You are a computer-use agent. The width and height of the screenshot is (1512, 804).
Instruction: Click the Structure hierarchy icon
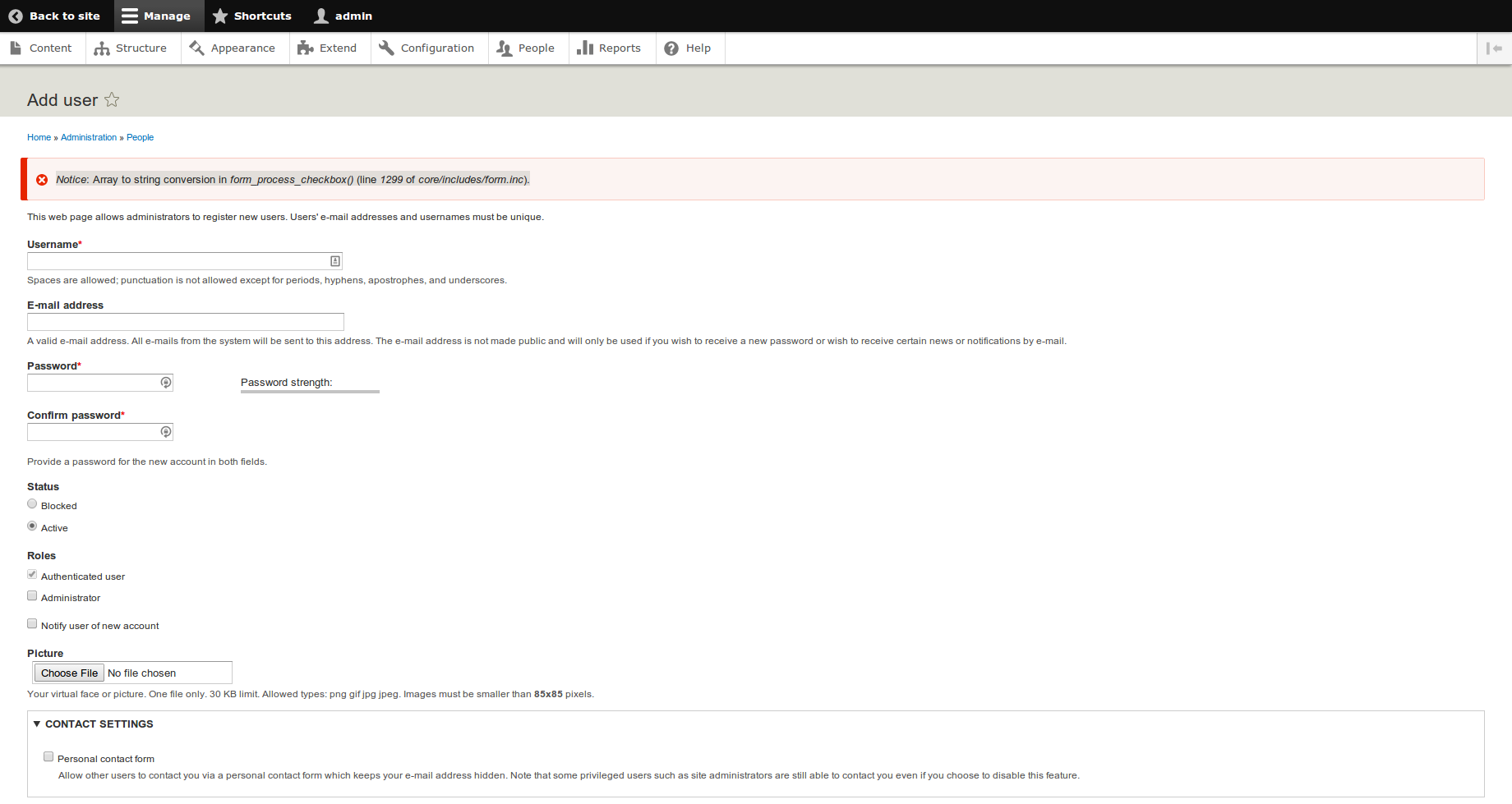pos(102,48)
